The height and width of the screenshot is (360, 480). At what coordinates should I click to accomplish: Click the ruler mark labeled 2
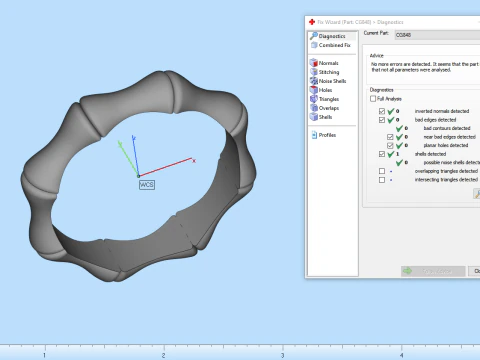[163, 355]
